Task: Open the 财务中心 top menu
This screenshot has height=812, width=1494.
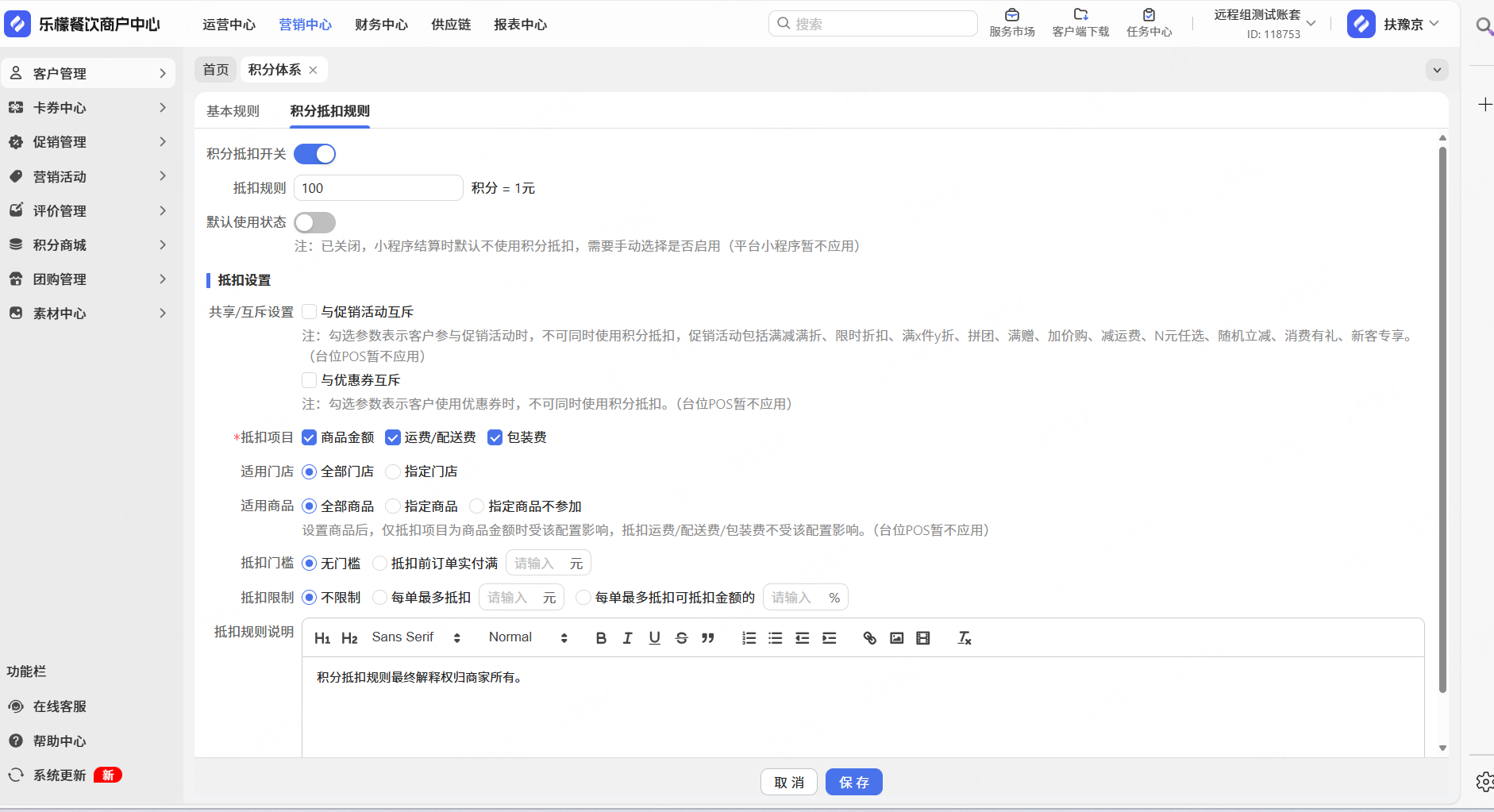Action: [x=381, y=25]
